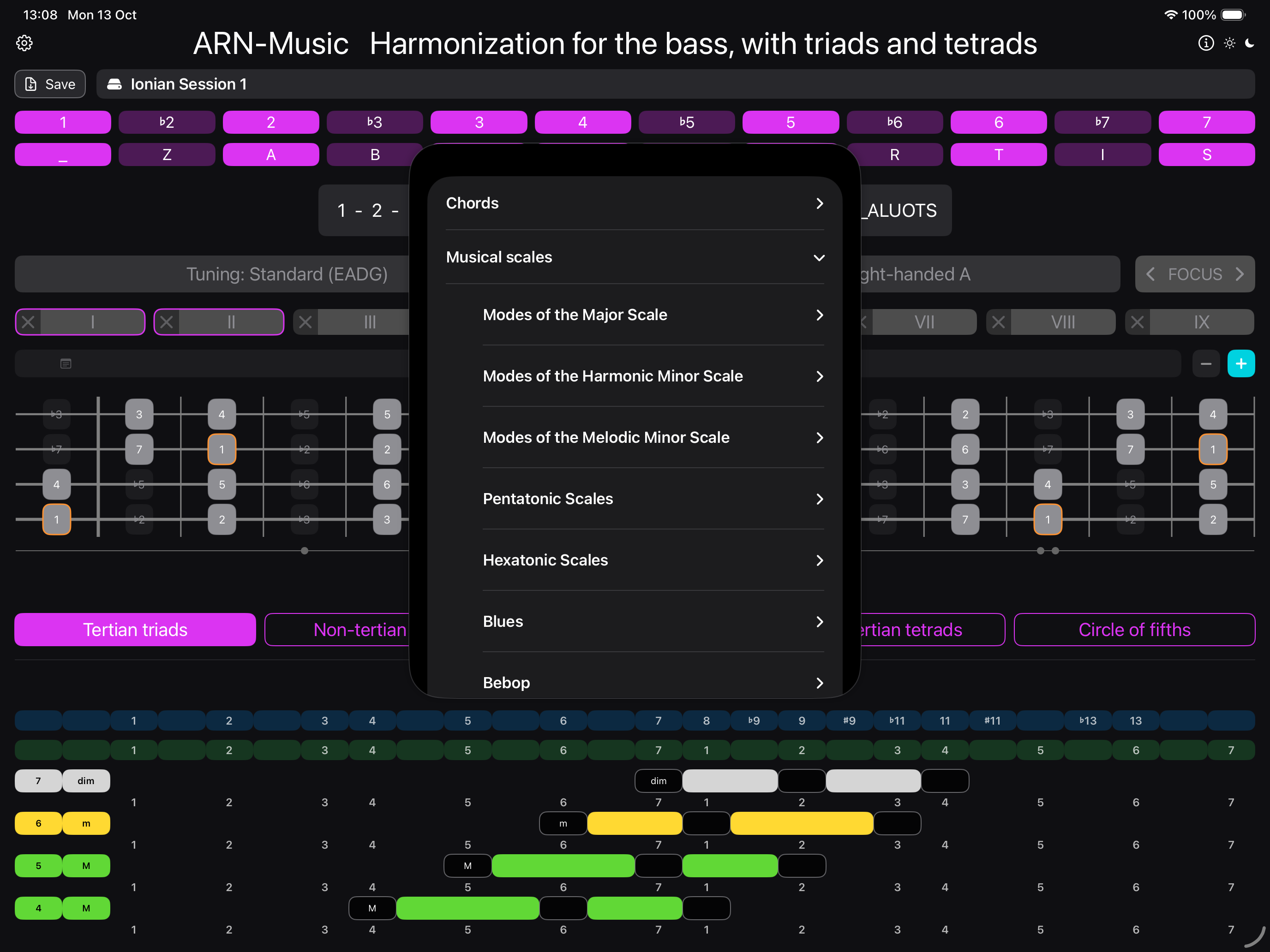Click the note icon in text bar
Screen dimensions: 1270x952
click(66, 363)
